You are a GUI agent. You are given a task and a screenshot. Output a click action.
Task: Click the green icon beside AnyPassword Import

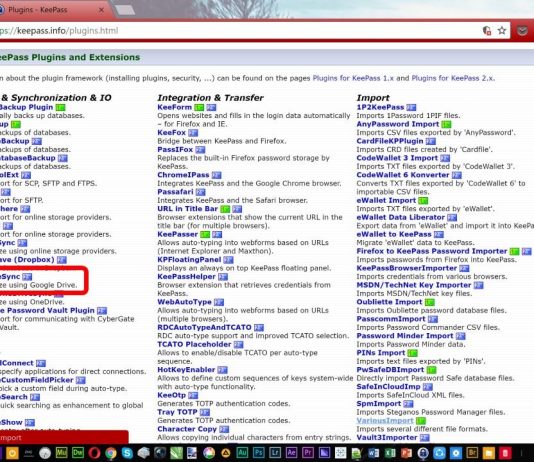tap(446, 125)
